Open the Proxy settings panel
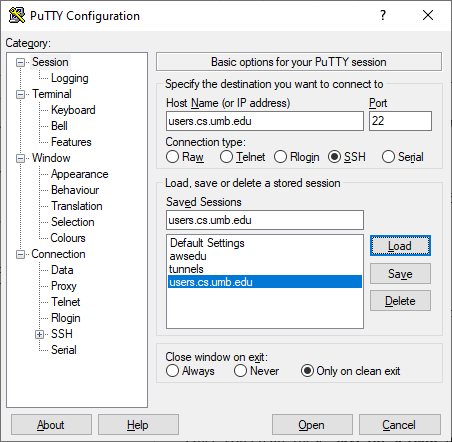452x442 pixels. (64, 286)
